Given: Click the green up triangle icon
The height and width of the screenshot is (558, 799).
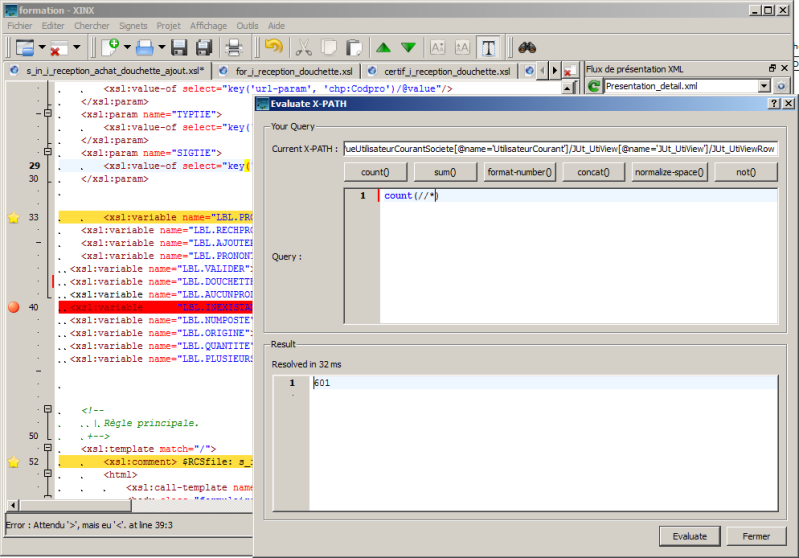Looking at the screenshot, I should click(383, 48).
